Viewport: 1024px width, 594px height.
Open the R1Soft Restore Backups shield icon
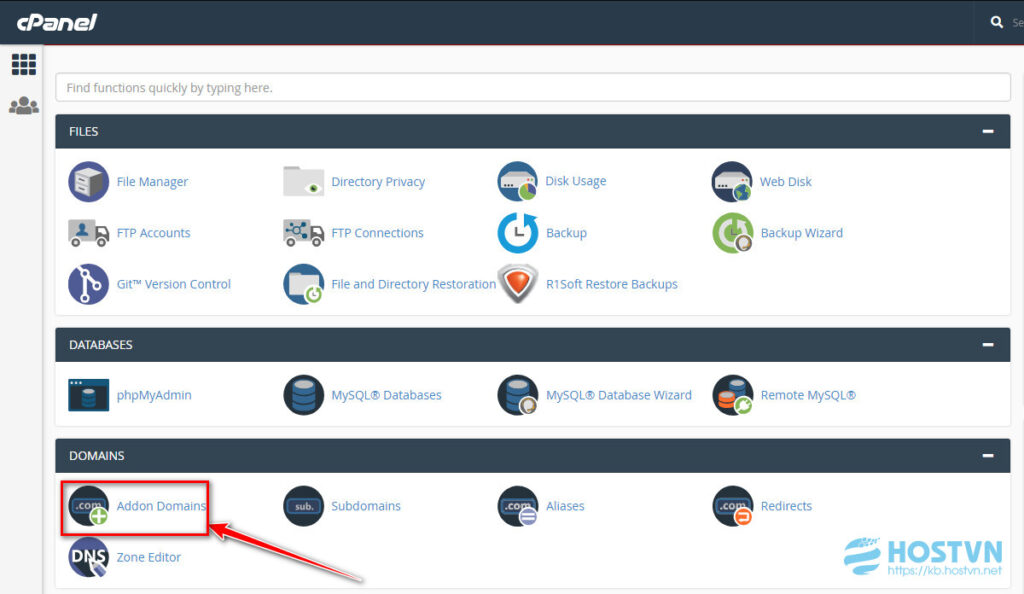coord(517,284)
